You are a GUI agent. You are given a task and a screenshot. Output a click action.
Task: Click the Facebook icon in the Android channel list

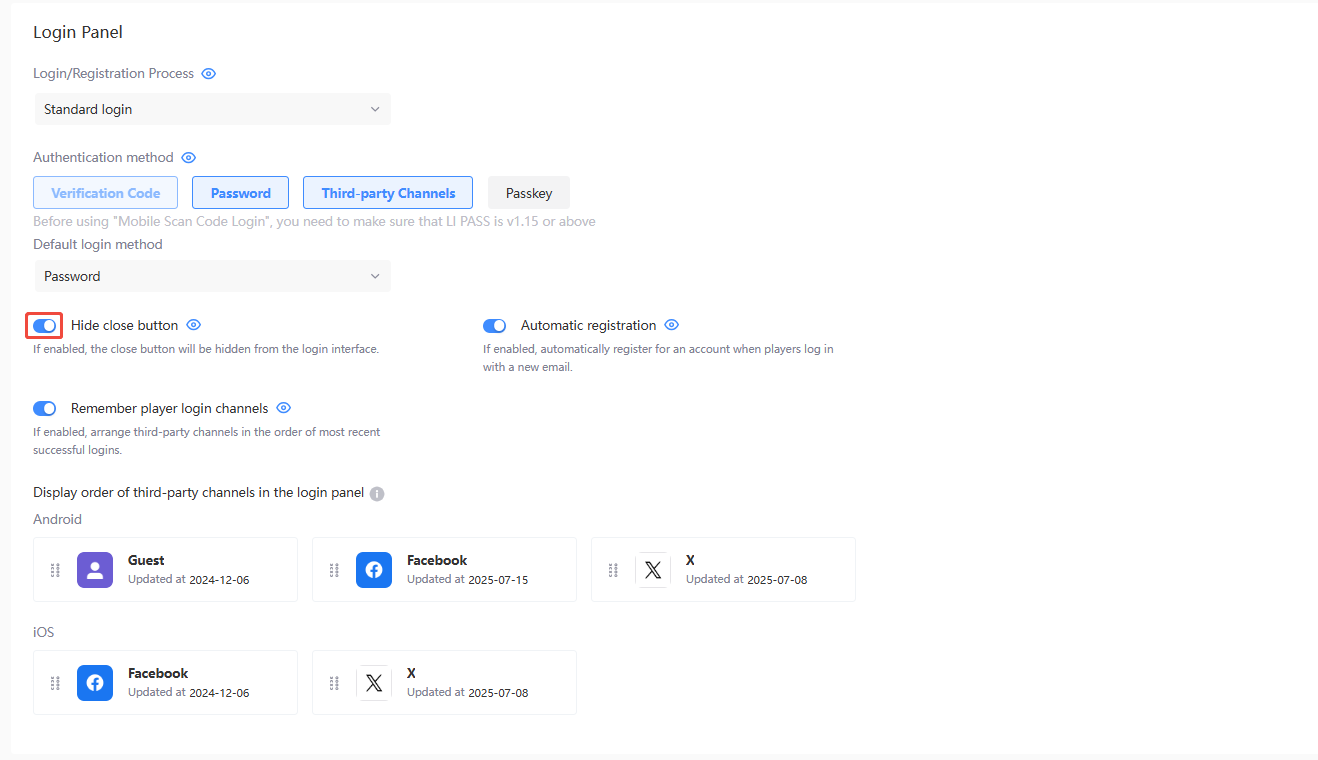click(x=373, y=569)
